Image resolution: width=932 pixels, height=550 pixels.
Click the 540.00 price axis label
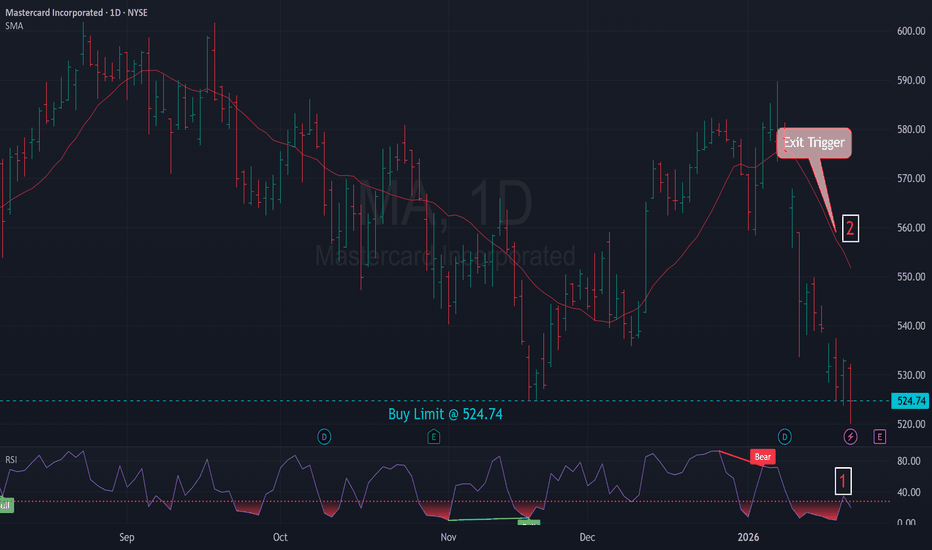click(x=911, y=326)
